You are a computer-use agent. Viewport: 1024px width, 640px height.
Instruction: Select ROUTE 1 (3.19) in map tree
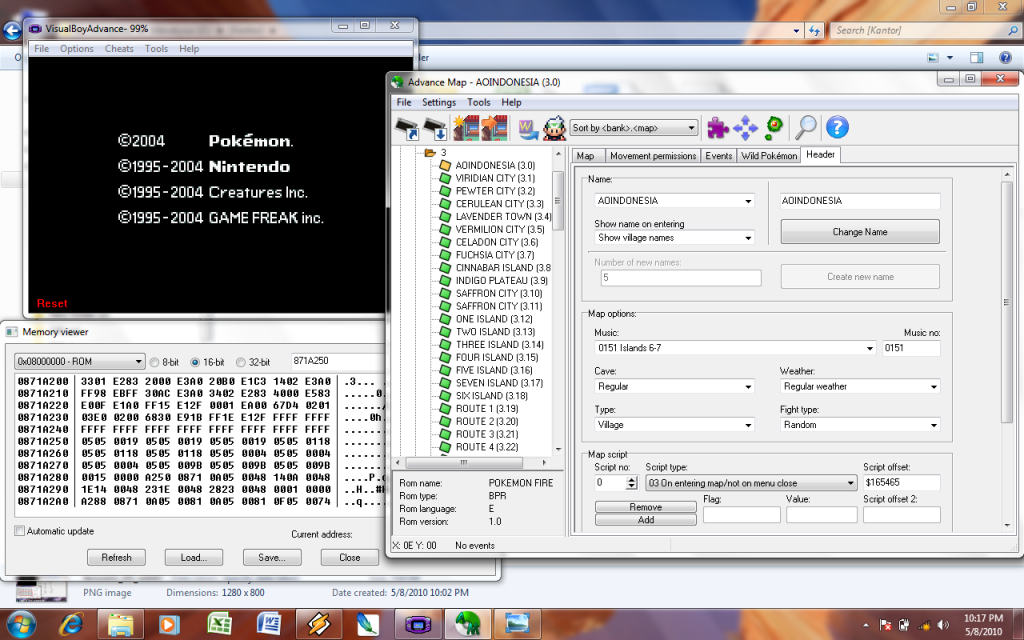[487, 408]
